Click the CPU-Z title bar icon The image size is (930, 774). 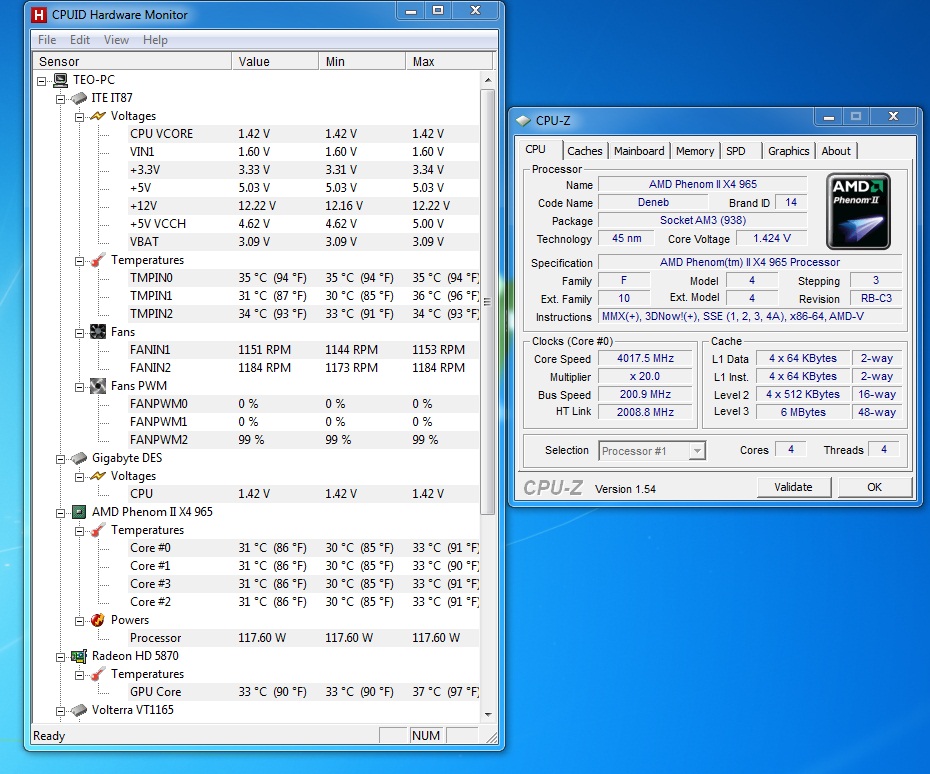click(523, 120)
